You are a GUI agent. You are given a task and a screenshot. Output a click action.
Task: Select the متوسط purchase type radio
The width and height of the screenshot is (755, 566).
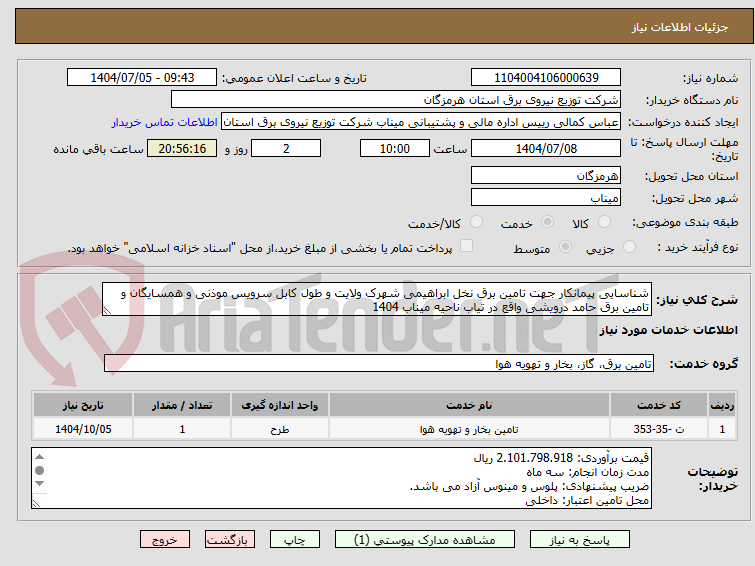565,247
